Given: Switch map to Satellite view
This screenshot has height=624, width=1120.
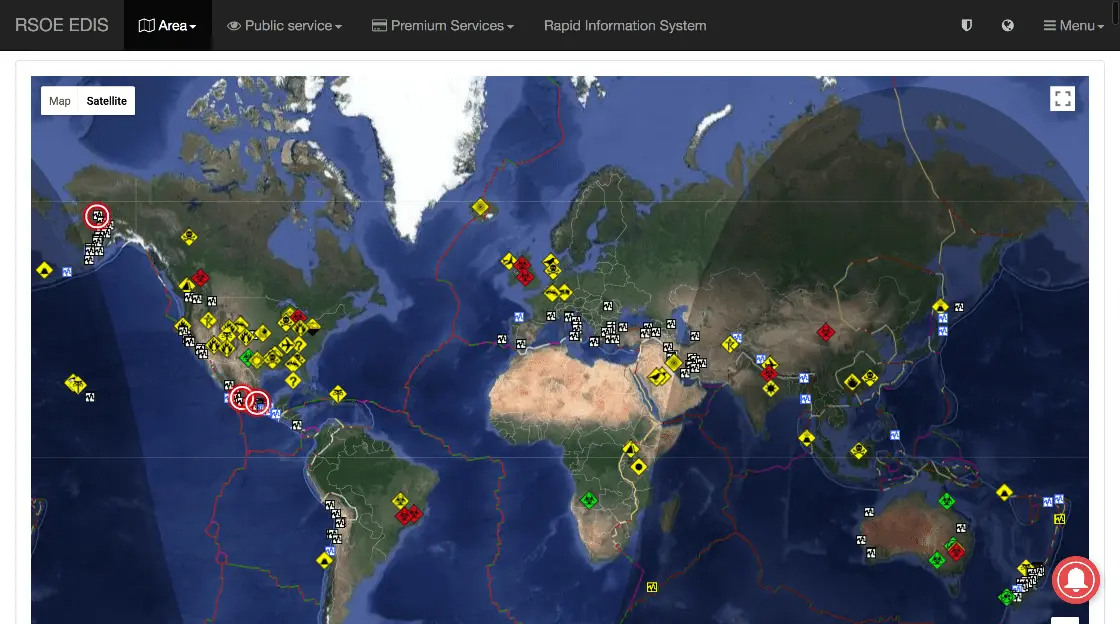Looking at the screenshot, I should [106, 101].
